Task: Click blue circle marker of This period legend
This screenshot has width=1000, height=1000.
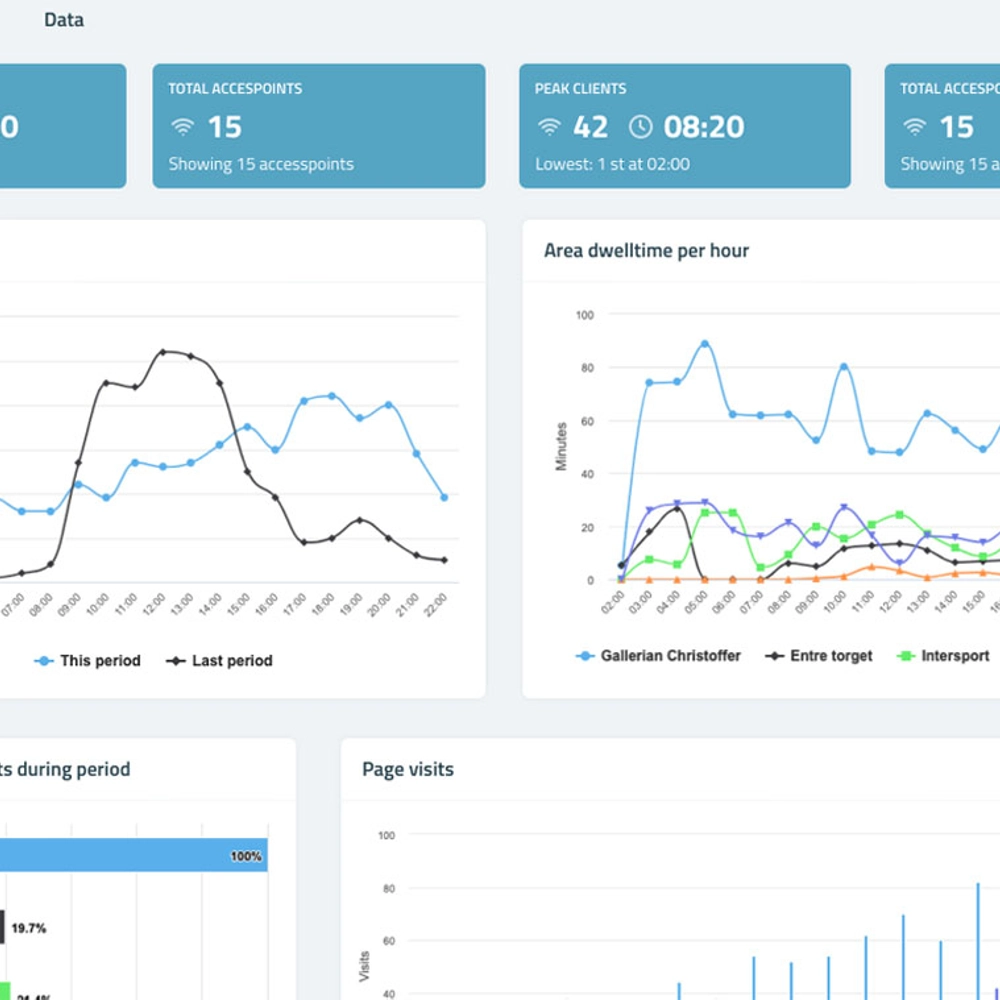Action: (x=43, y=661)
